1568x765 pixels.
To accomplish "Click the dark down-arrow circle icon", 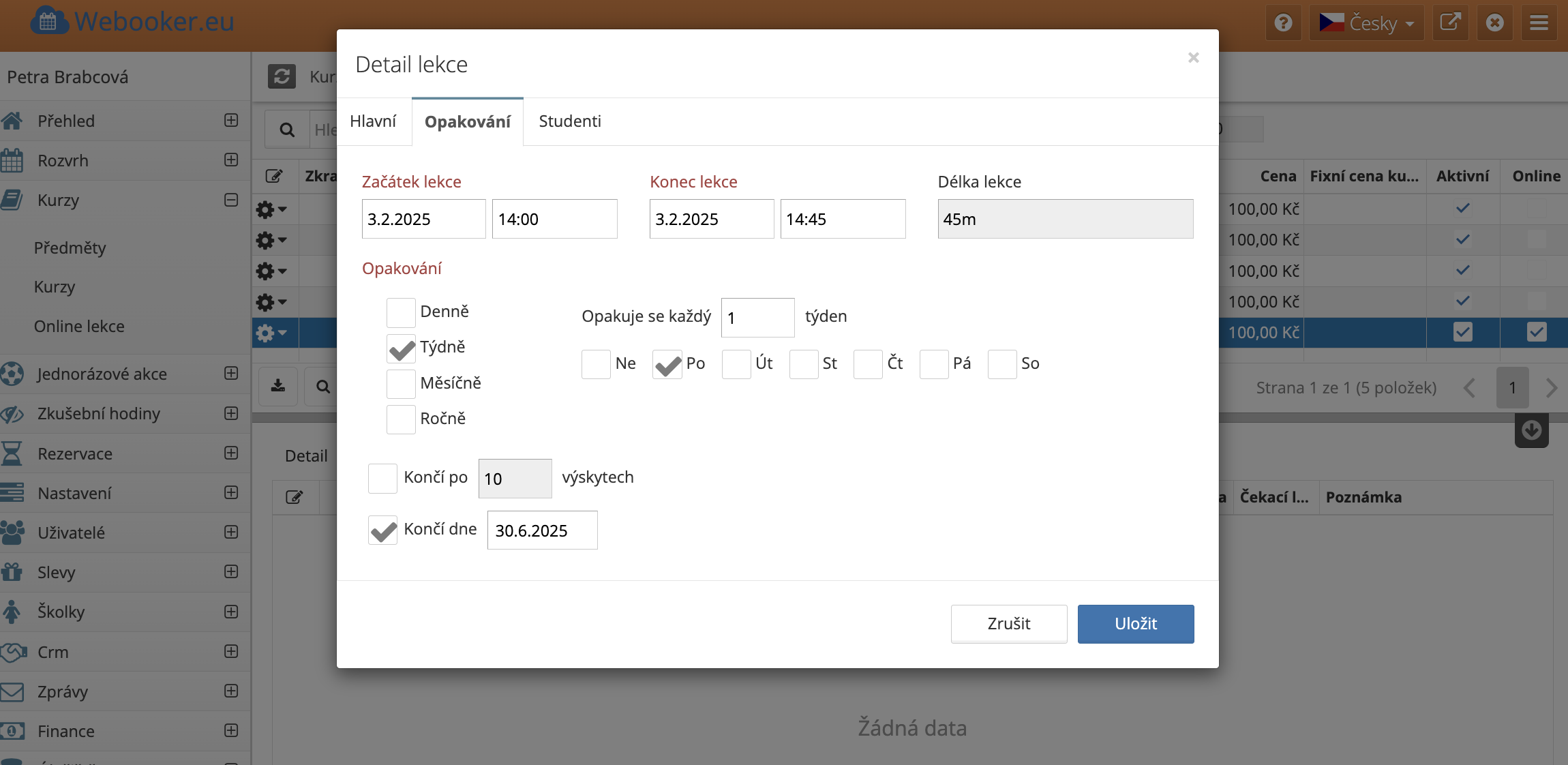I will [1531, 430].
